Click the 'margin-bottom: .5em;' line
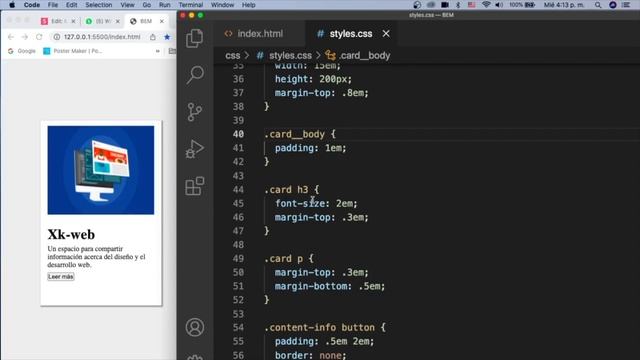This screenshot has width=640, height=360. [330, 286]
